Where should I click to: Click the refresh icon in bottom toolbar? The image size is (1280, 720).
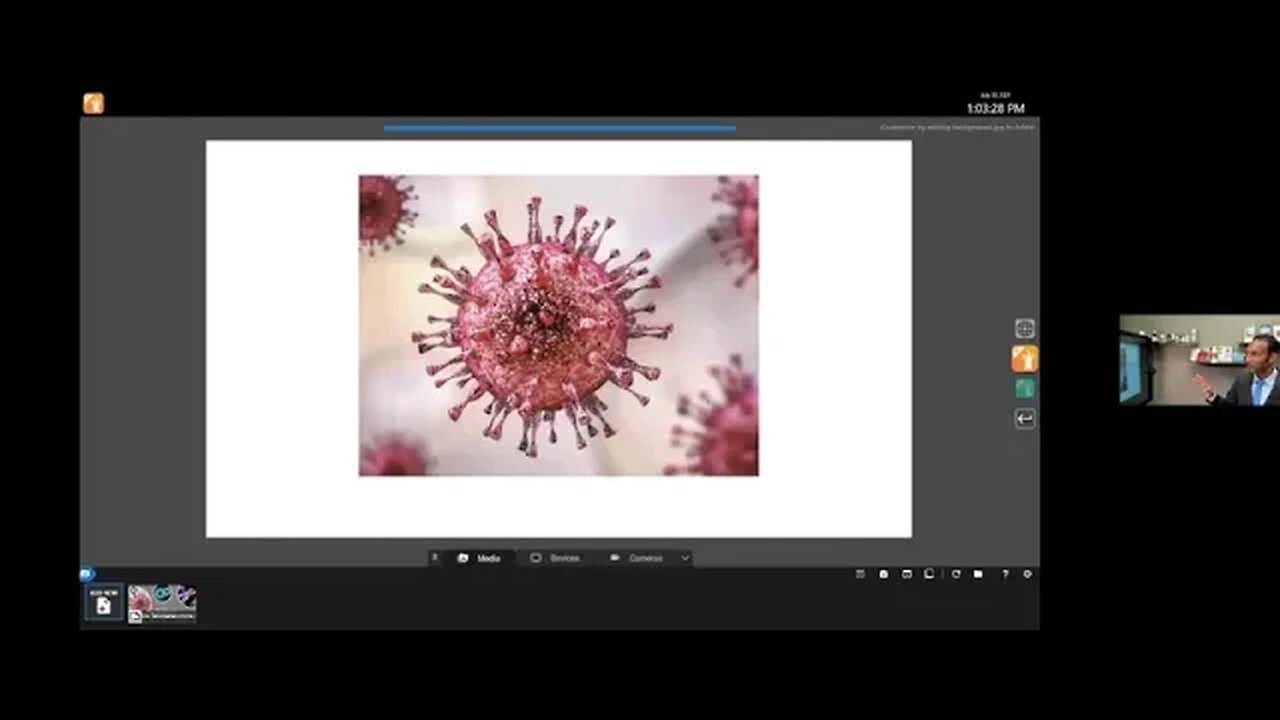[956, 574]
